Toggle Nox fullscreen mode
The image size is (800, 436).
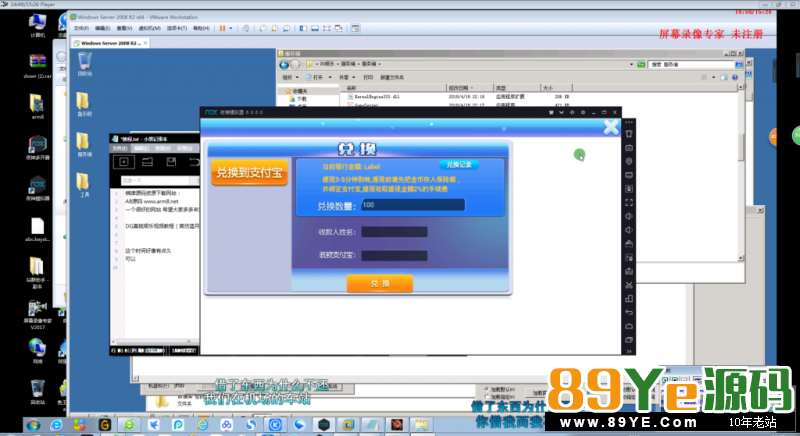(x=629, y=202)
